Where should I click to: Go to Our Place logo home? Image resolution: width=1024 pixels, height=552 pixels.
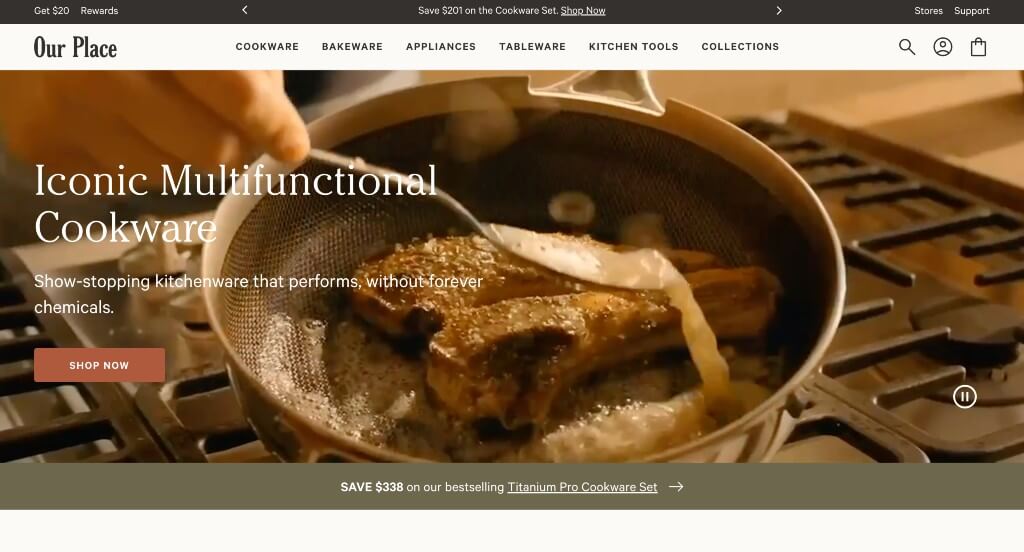[x=75, y=47]
